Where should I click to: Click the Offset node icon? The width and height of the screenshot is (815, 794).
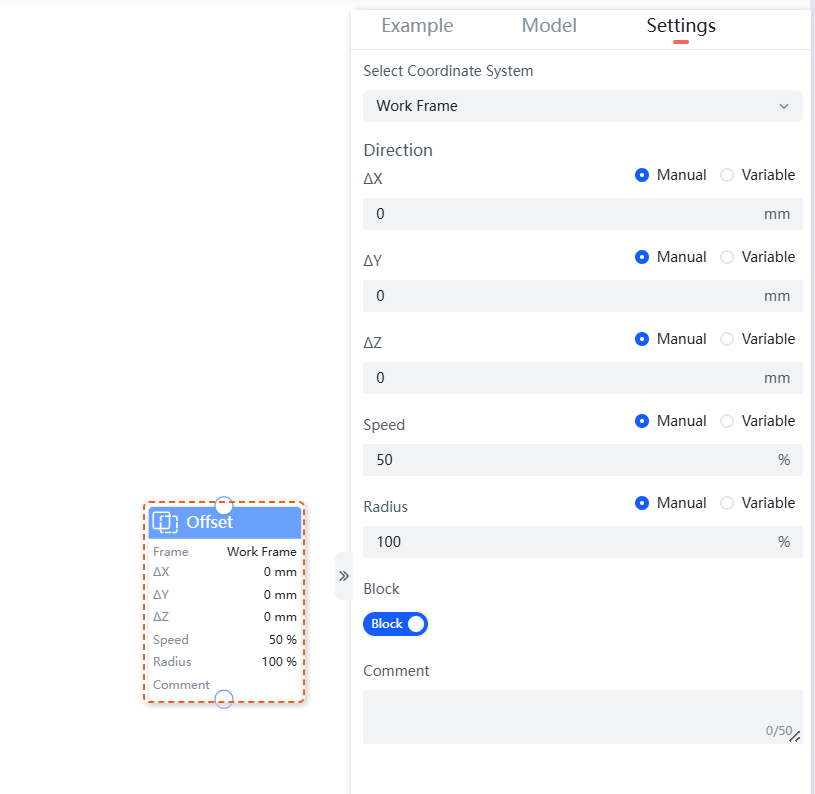coord(165,522)
